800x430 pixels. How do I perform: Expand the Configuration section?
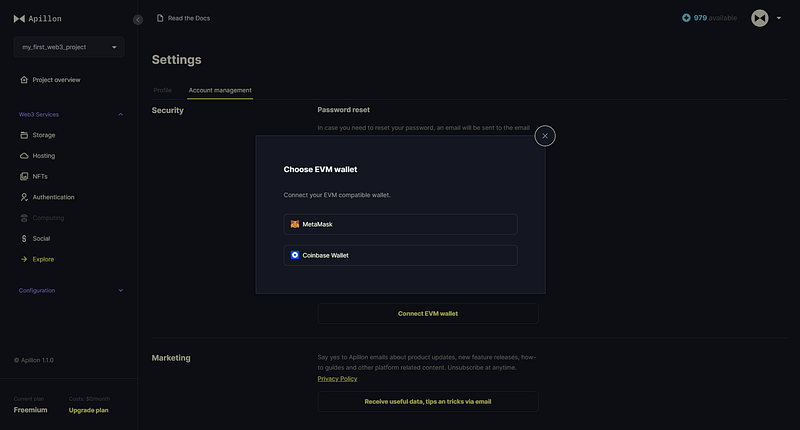pos(120,291)
